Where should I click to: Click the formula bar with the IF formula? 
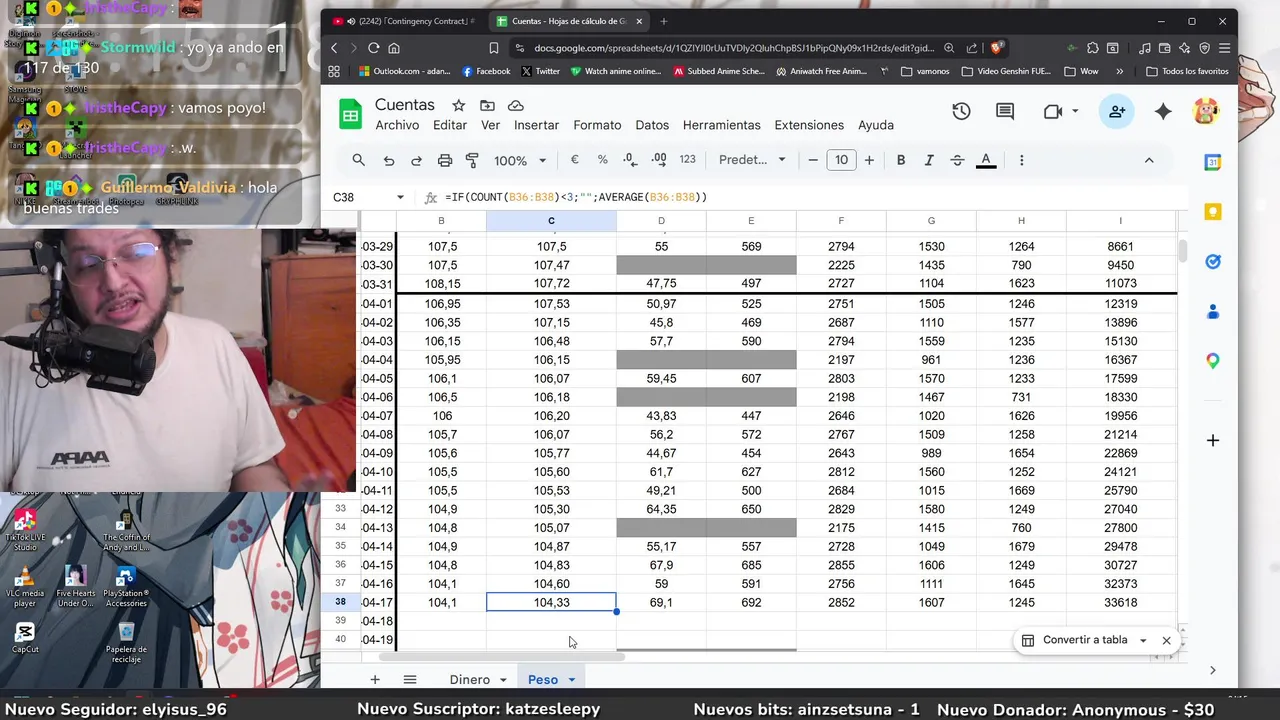(x=810, y=197)
